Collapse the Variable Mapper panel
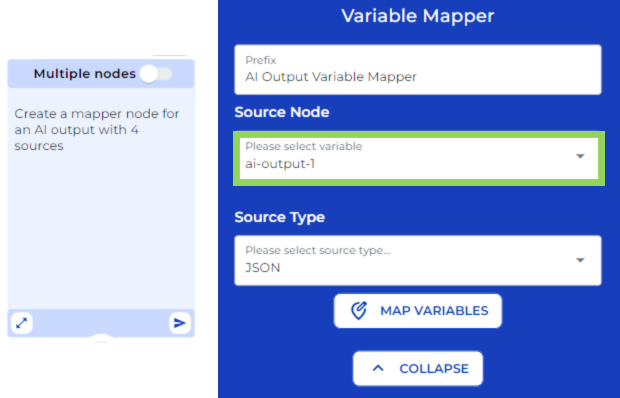 click(418, 368)
